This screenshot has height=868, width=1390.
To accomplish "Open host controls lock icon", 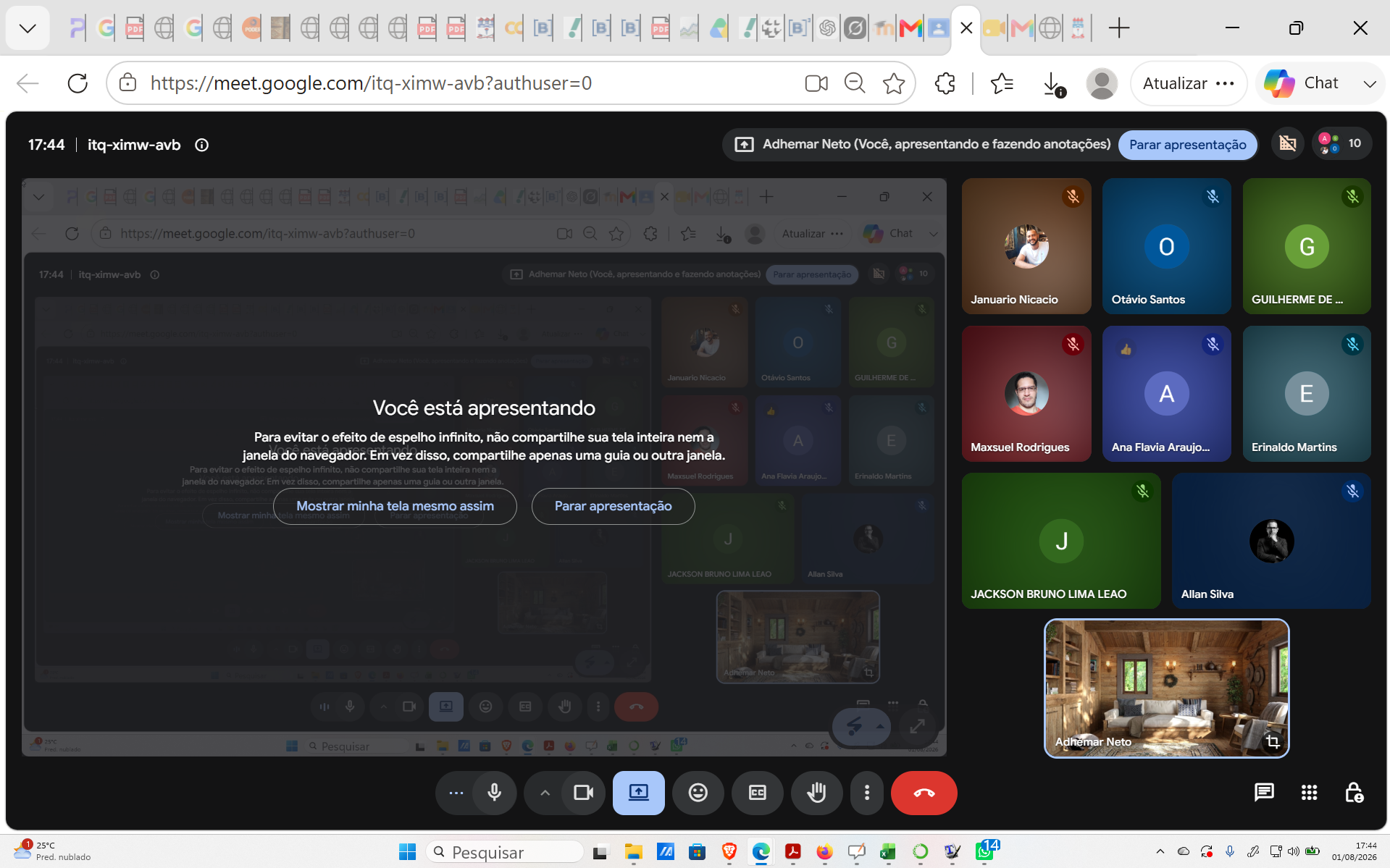I will click(x=1354, y=793).
